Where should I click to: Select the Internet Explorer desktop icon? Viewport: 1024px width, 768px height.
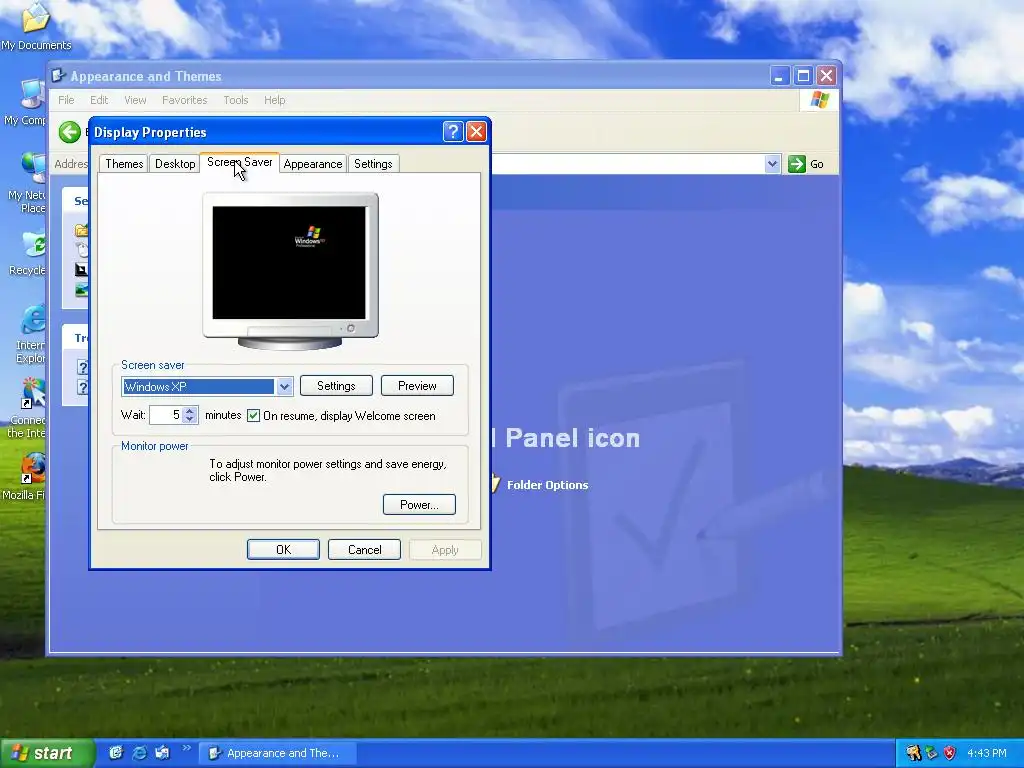point(30,334)
